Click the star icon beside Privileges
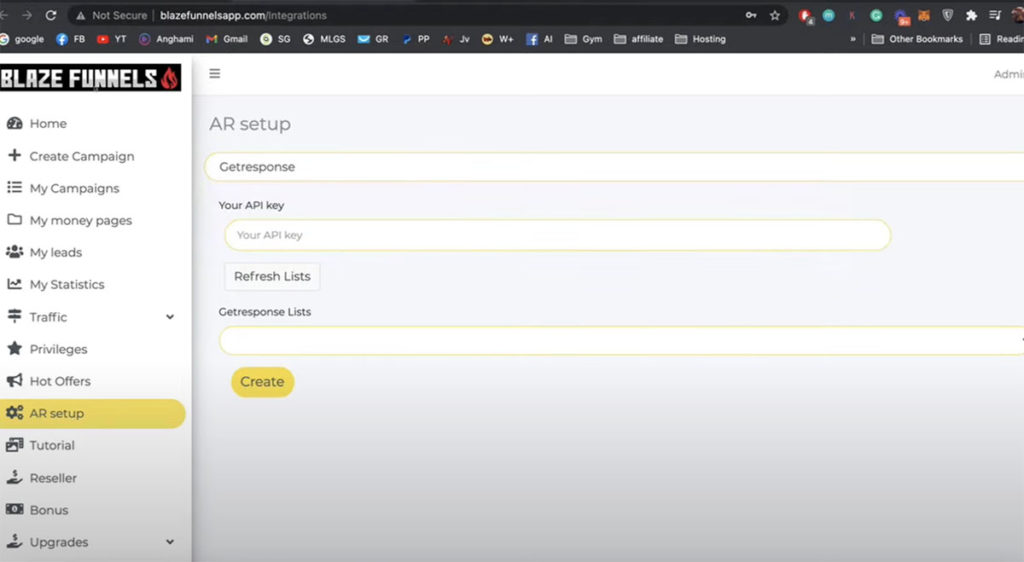This screenshot has width=1024, height=562. 14,348
